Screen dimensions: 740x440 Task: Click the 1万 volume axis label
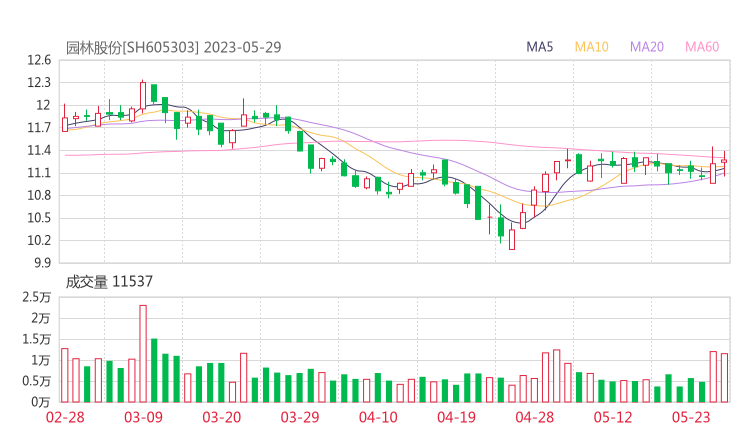click(41, 361)
